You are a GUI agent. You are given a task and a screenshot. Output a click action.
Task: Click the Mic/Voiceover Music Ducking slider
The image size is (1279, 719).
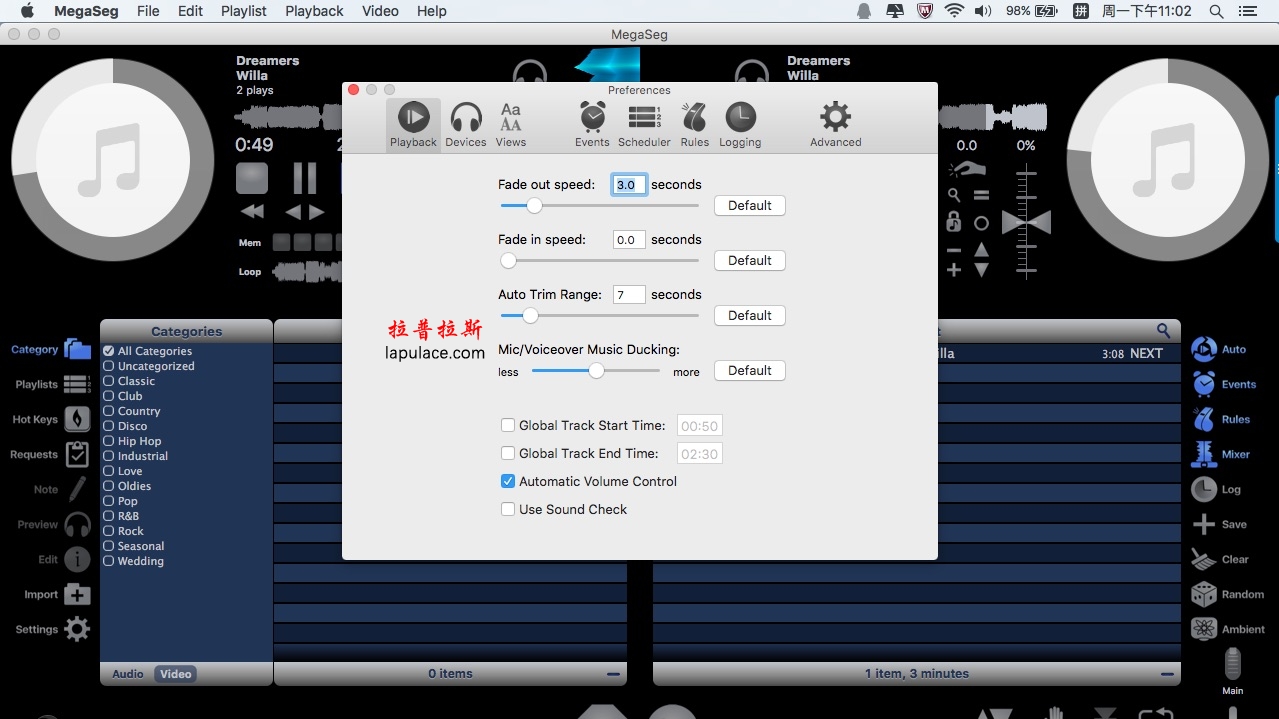tap(596, 371)
